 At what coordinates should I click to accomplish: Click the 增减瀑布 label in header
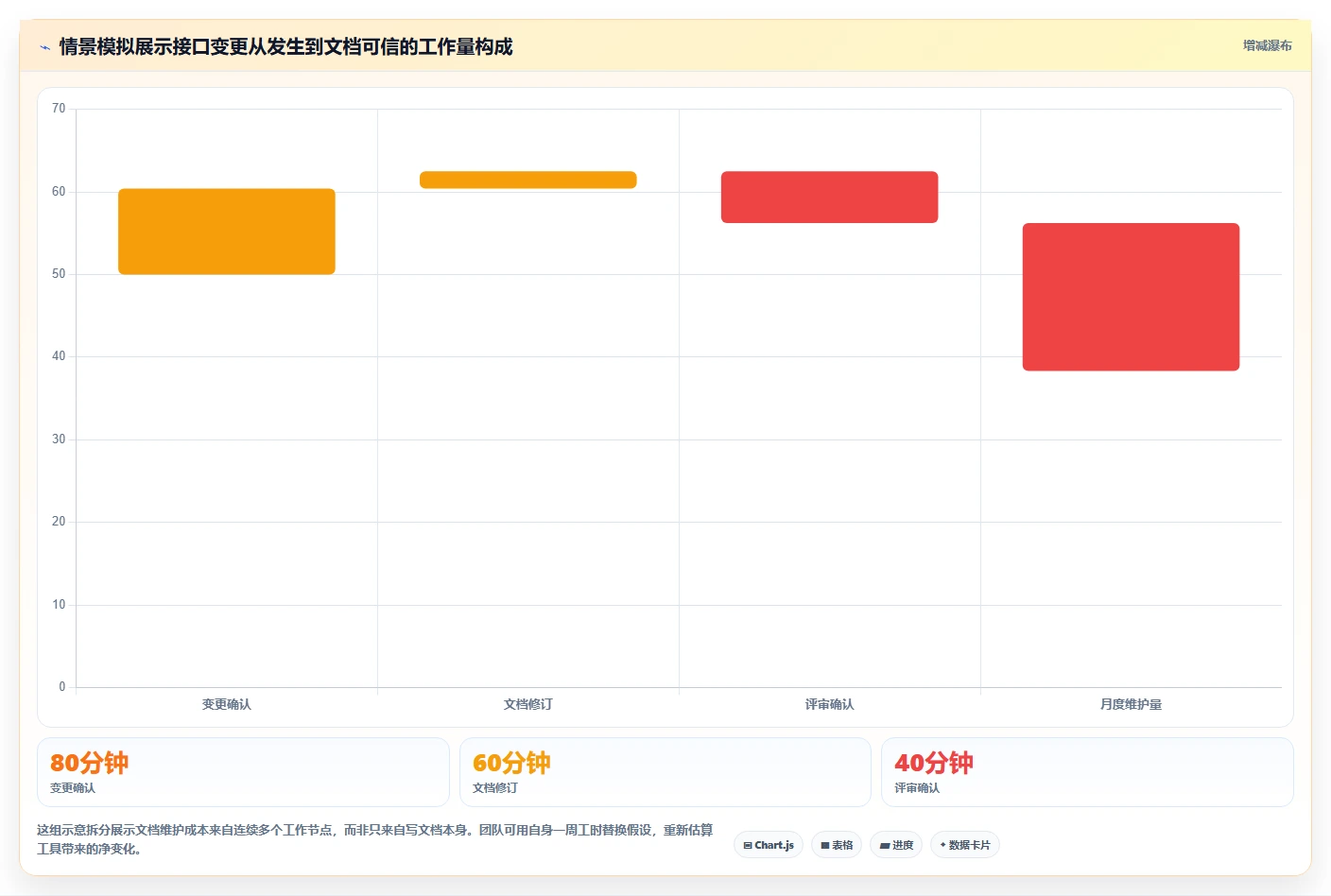[x=1267, y=45]
